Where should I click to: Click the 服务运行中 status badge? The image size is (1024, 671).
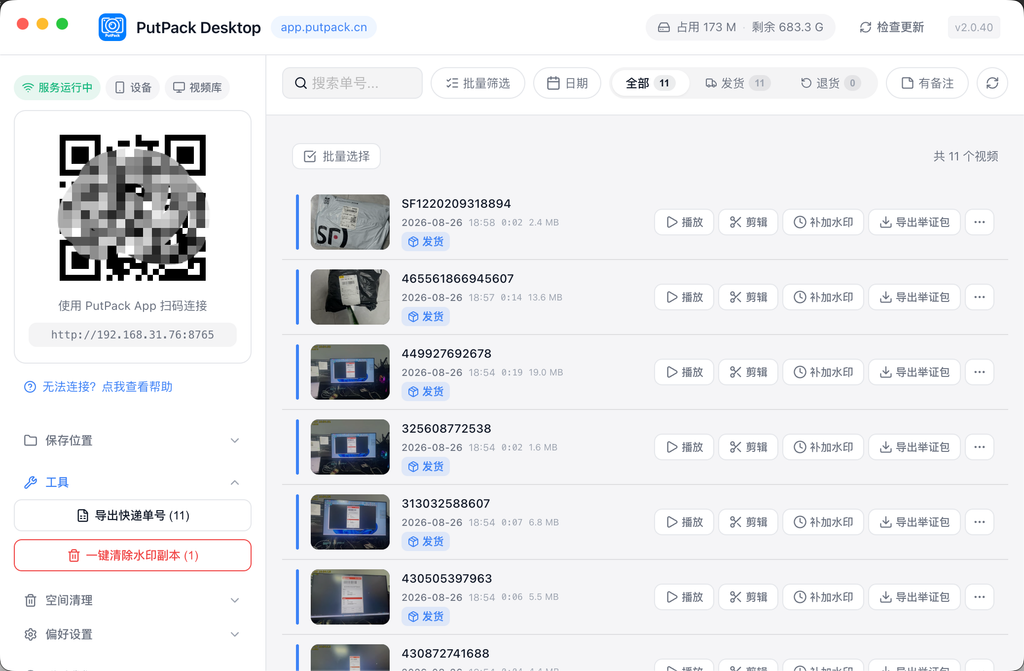(x=57, y=88)
